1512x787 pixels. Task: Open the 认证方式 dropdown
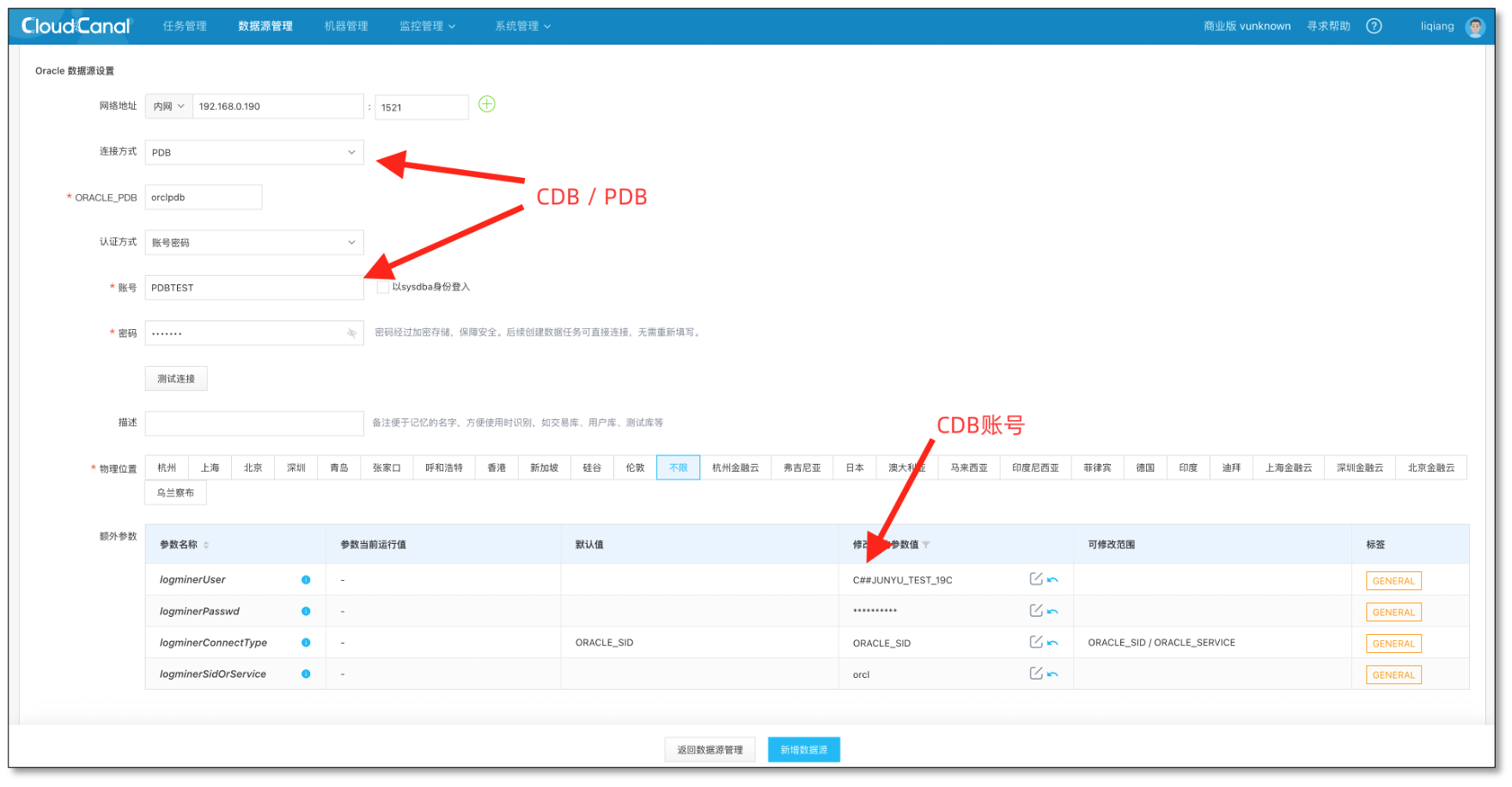click(253, 242)
